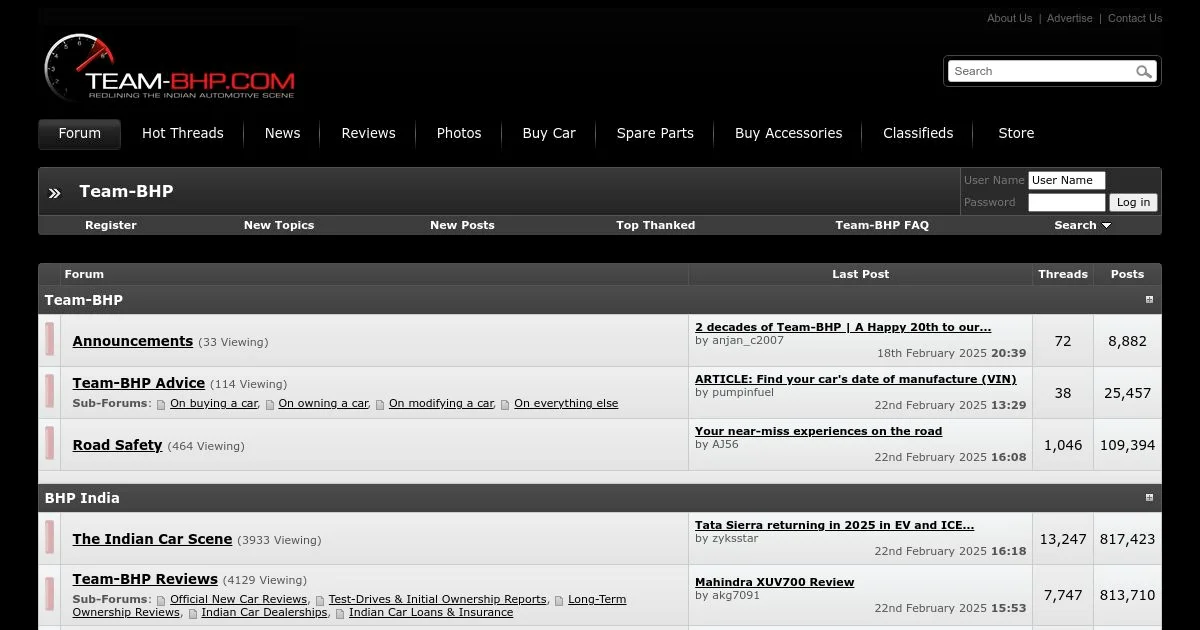Select Buy Accessories in the menu

pos(788,134)
